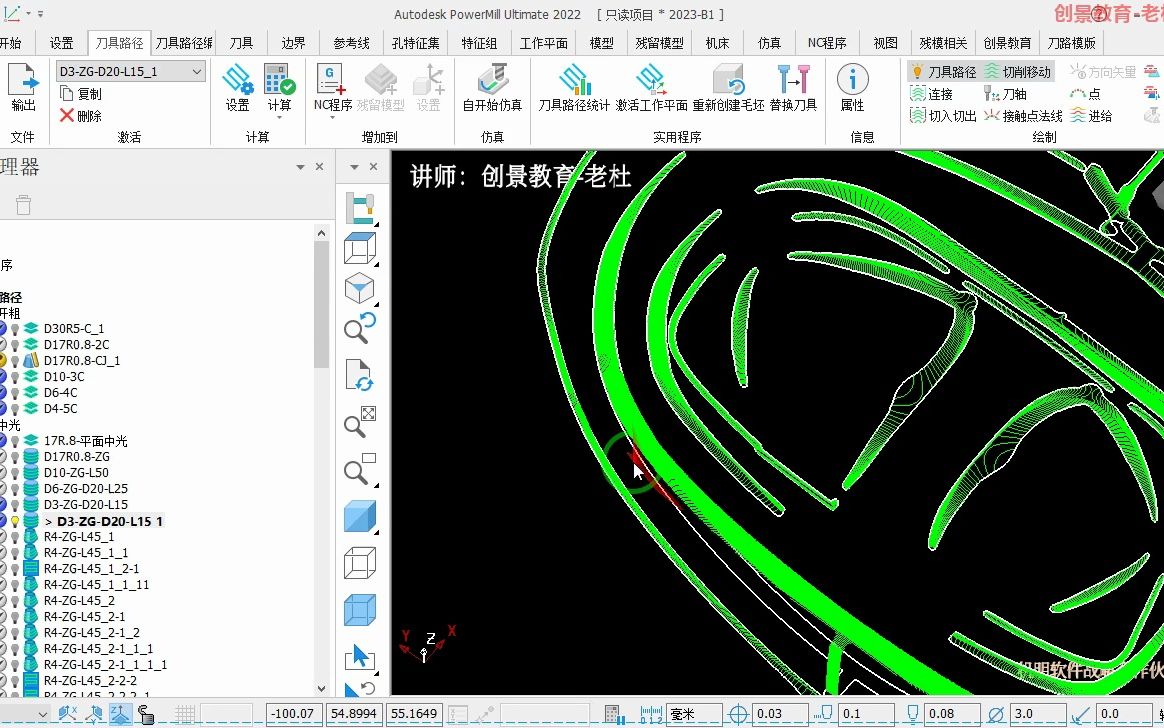
Task: Toggle 进给 draw option
Action: pyautogui.click(x=1091, y=116)
